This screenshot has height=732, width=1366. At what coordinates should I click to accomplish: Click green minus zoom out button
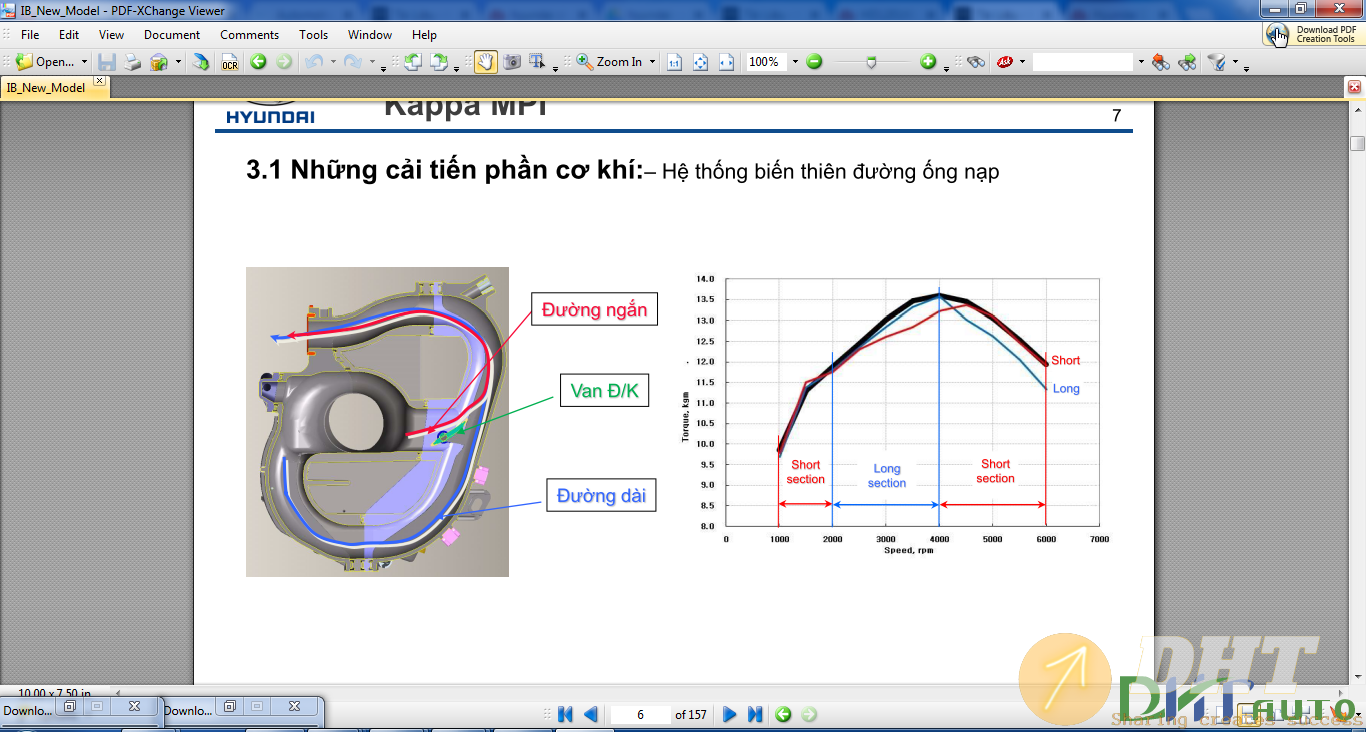coord(814,62)
